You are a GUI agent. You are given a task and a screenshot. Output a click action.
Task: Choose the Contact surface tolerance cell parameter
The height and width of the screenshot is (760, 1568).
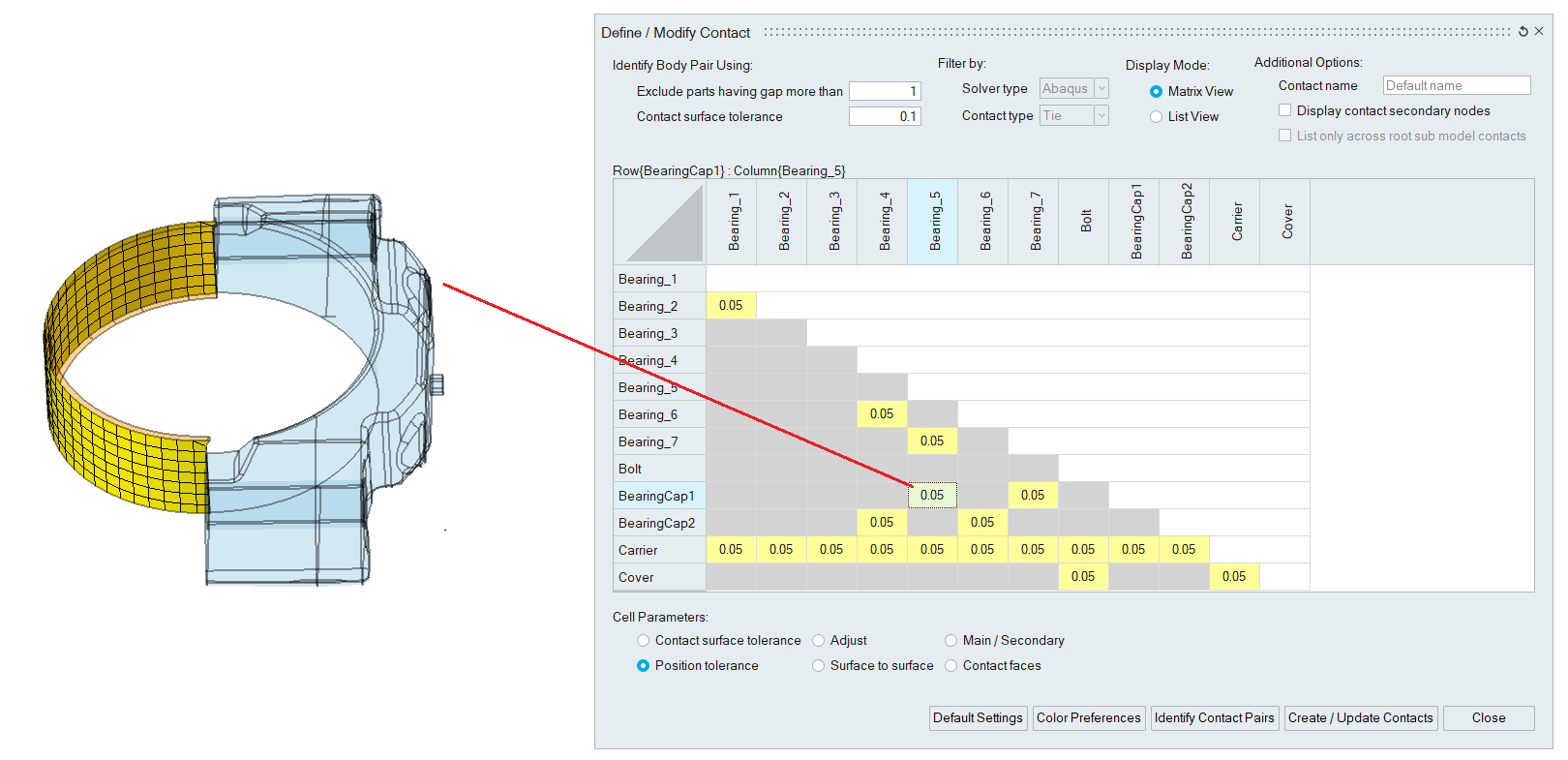tap(643, 641)
